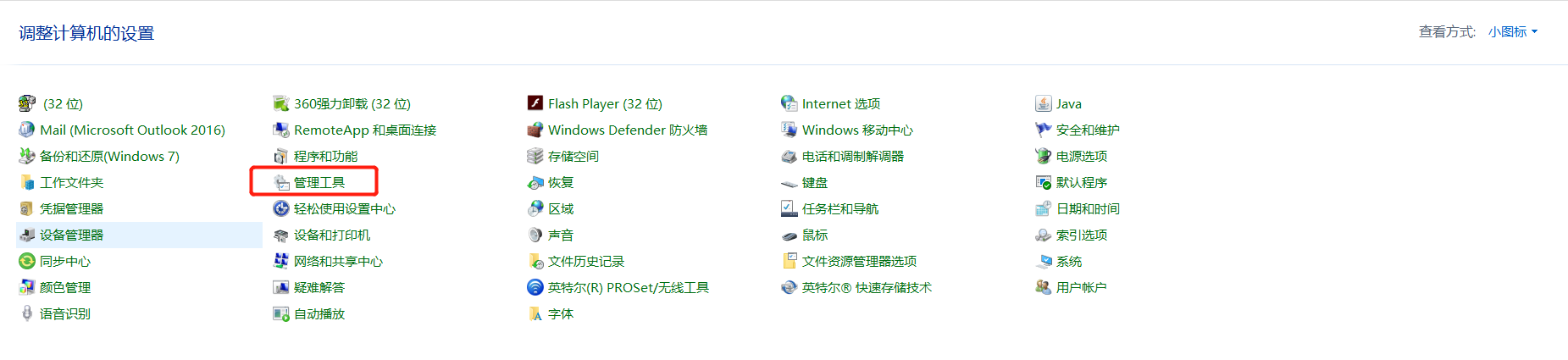Open 安全和维护 link

pyautogui.click(x=1088, y=130)
